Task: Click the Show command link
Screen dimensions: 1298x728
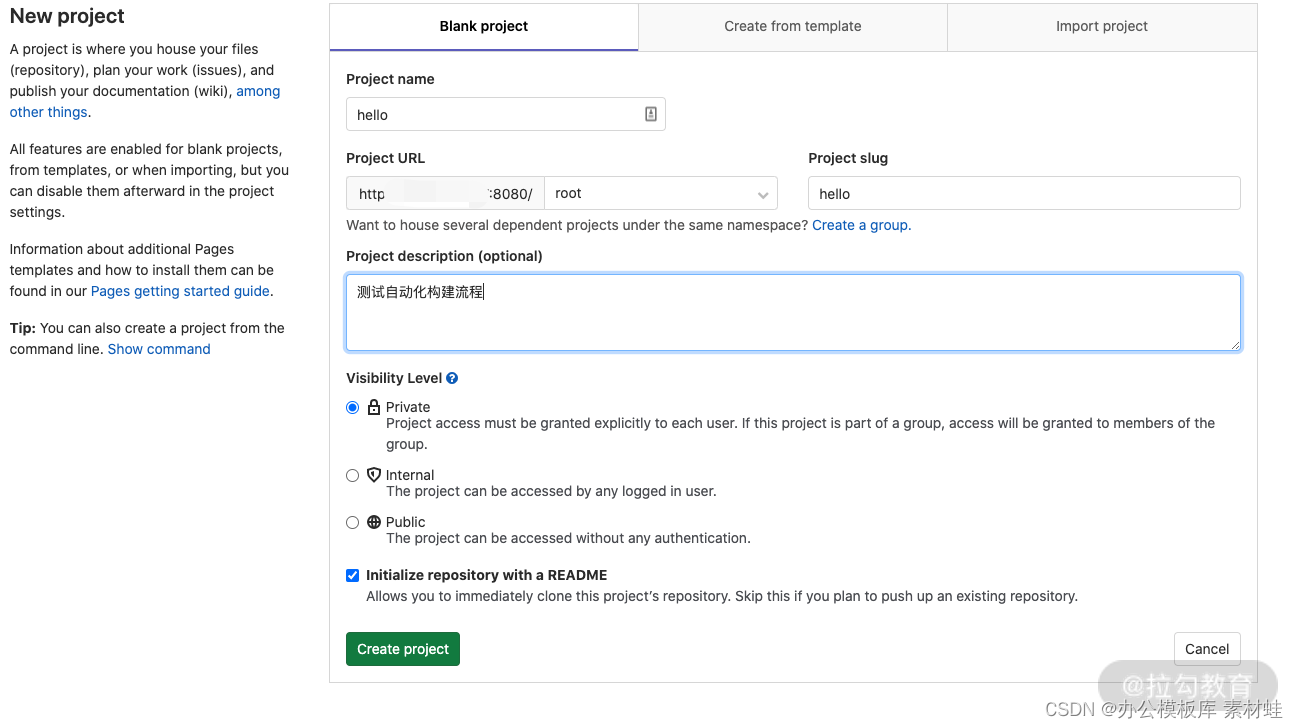Action: click(x=159, y=349)
